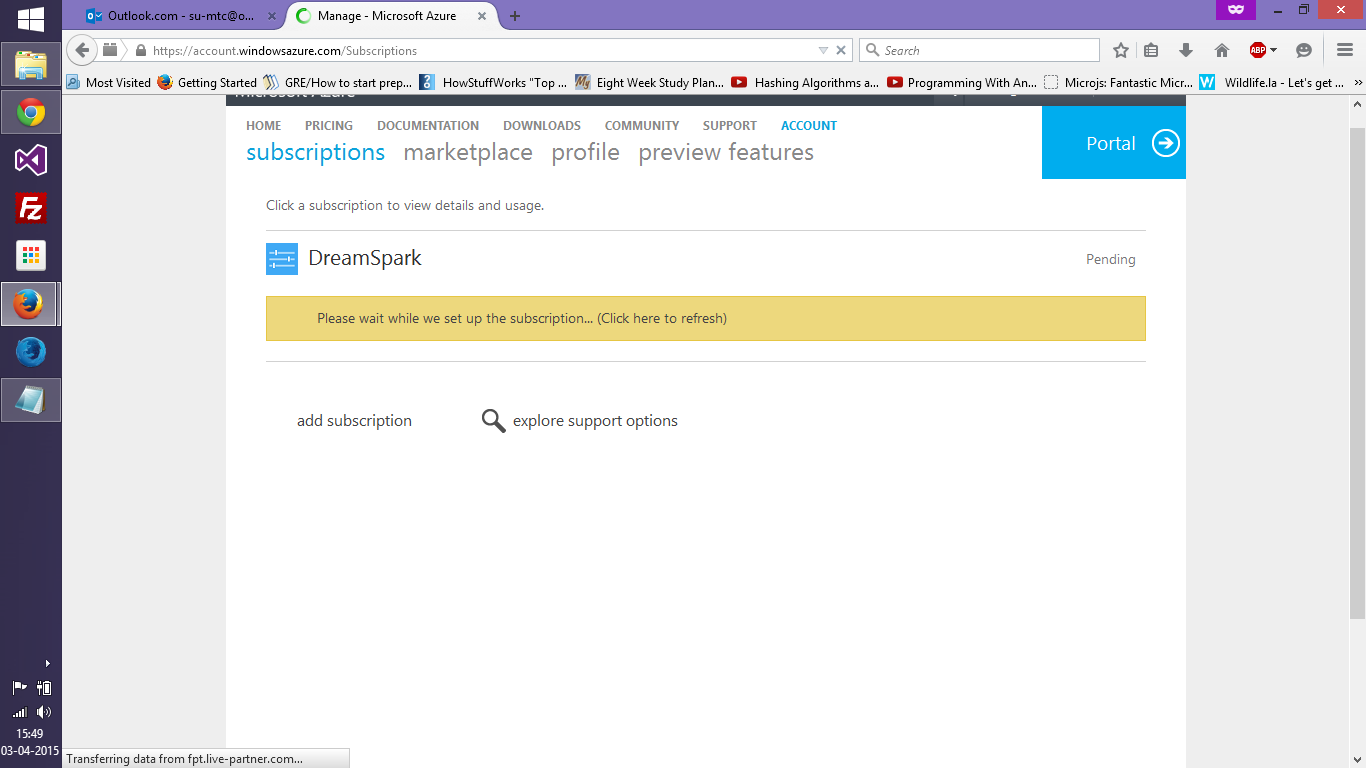This screenshot has width=1366, height=768.
Task: Click the explore support options link
Action: click(595, 421)
